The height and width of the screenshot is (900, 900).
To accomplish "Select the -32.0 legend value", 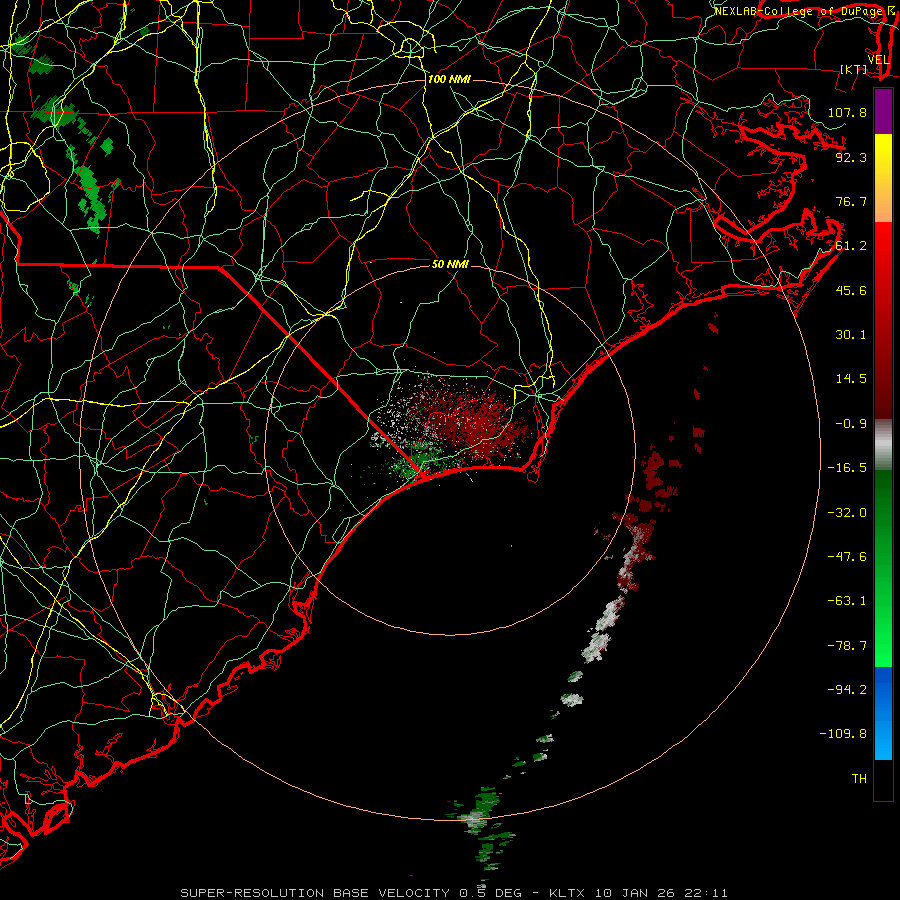I will pyautogui.click(x=847, y=513).
